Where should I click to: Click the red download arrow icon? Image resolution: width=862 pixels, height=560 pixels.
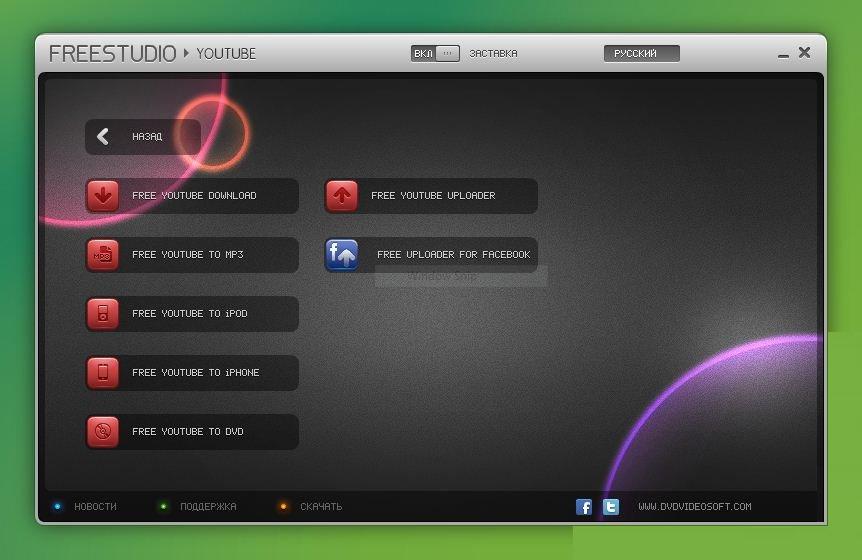103,196
